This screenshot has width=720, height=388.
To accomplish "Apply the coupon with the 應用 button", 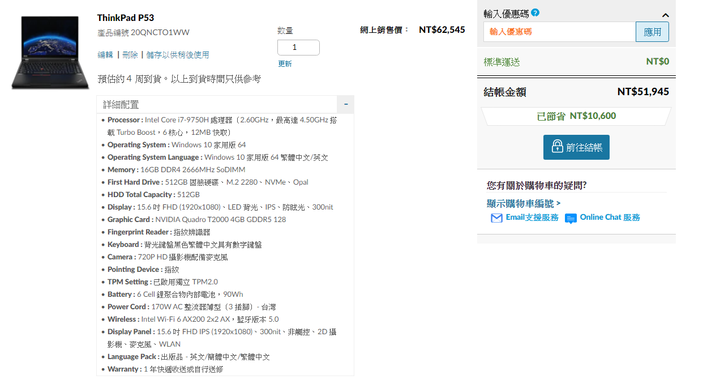I will 652,32.
